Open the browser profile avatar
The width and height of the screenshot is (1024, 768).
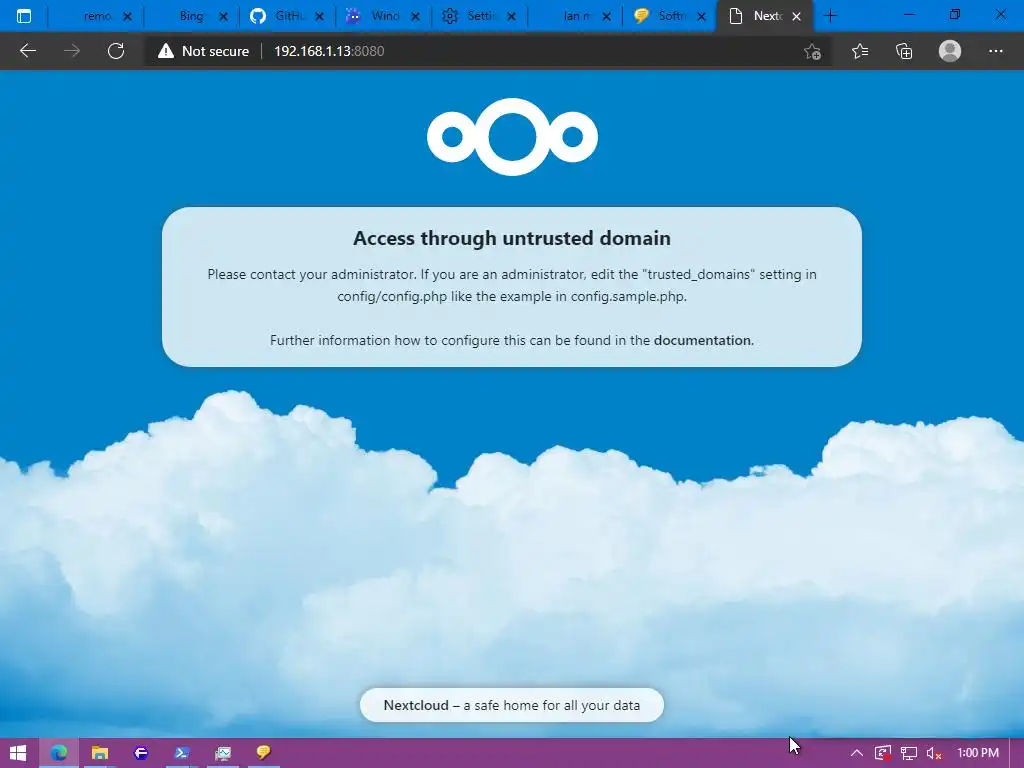click(950, 51)
